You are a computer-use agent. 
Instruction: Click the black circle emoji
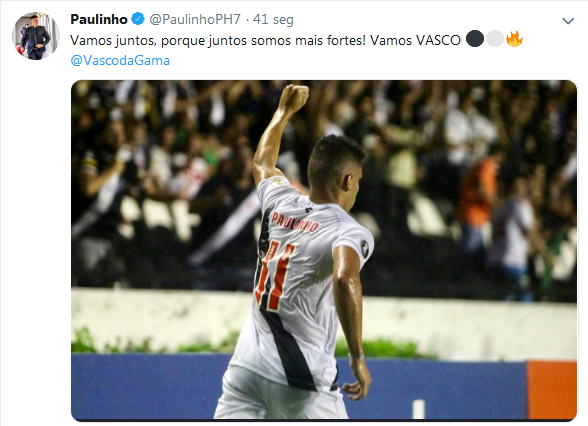tap(475, 39)
